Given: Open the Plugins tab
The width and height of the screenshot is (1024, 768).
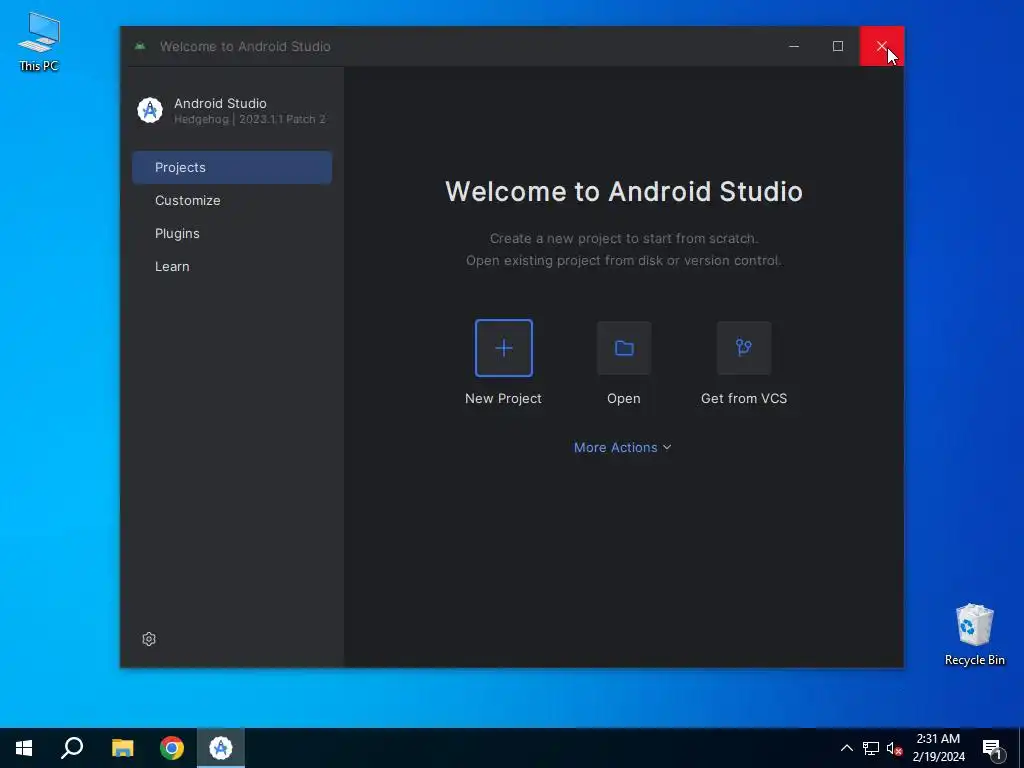Looking at the screenshot, I should coord(232,234).
